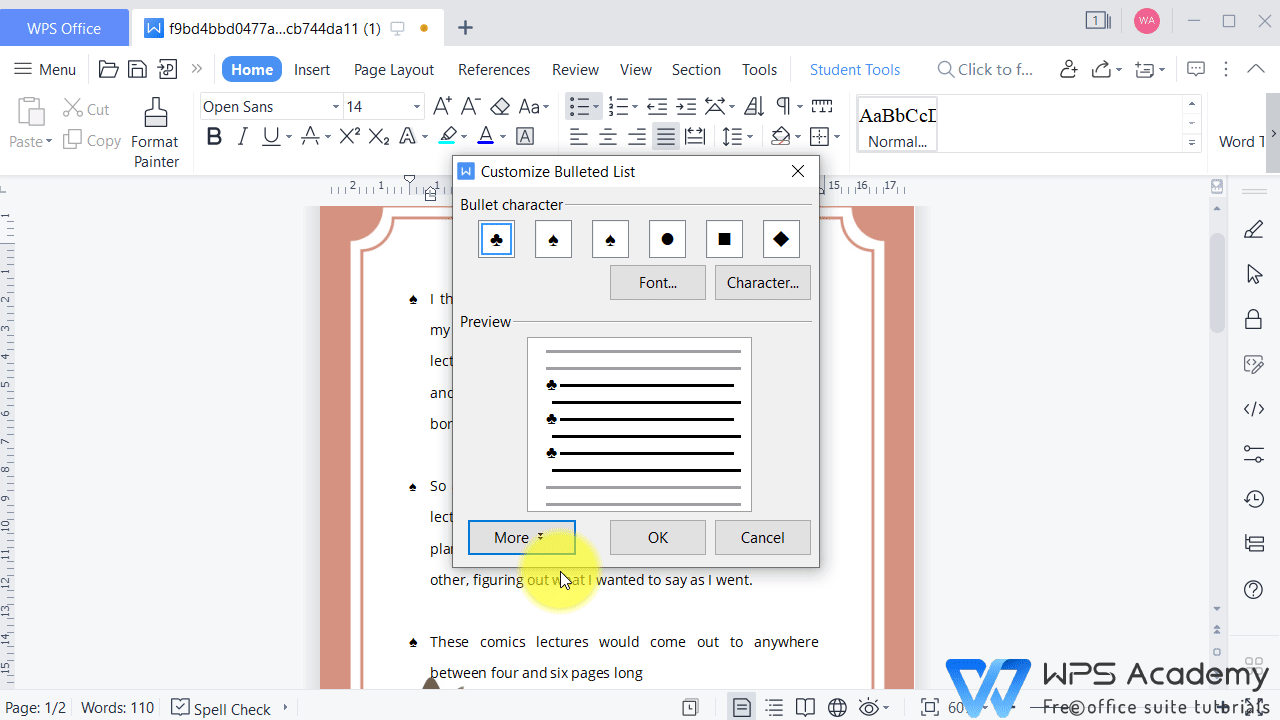Click the Clear Formatting eraser icon
The height and width of the screenshot is (720, 1280).
click(500, 106)
